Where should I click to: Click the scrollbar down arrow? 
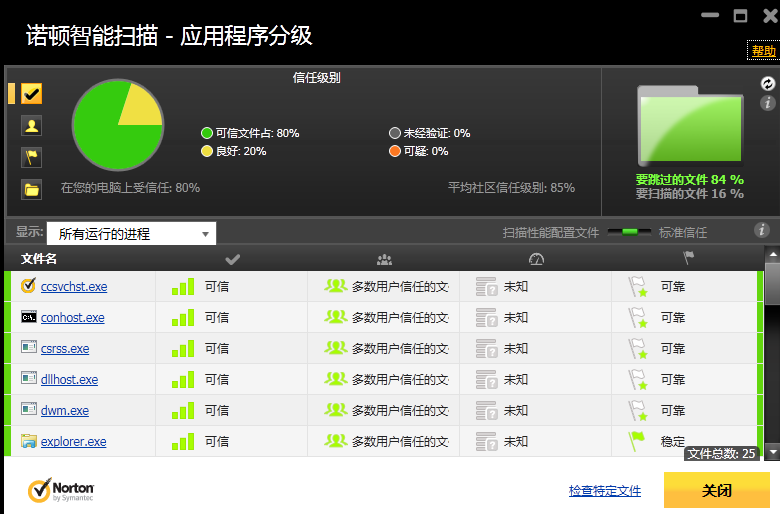773,452
